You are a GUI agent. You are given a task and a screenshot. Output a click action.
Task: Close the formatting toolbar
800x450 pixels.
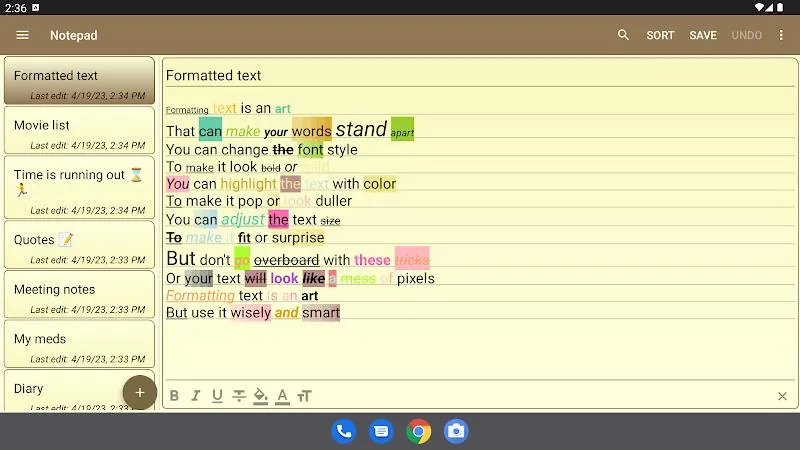click(x=782, y=396)
